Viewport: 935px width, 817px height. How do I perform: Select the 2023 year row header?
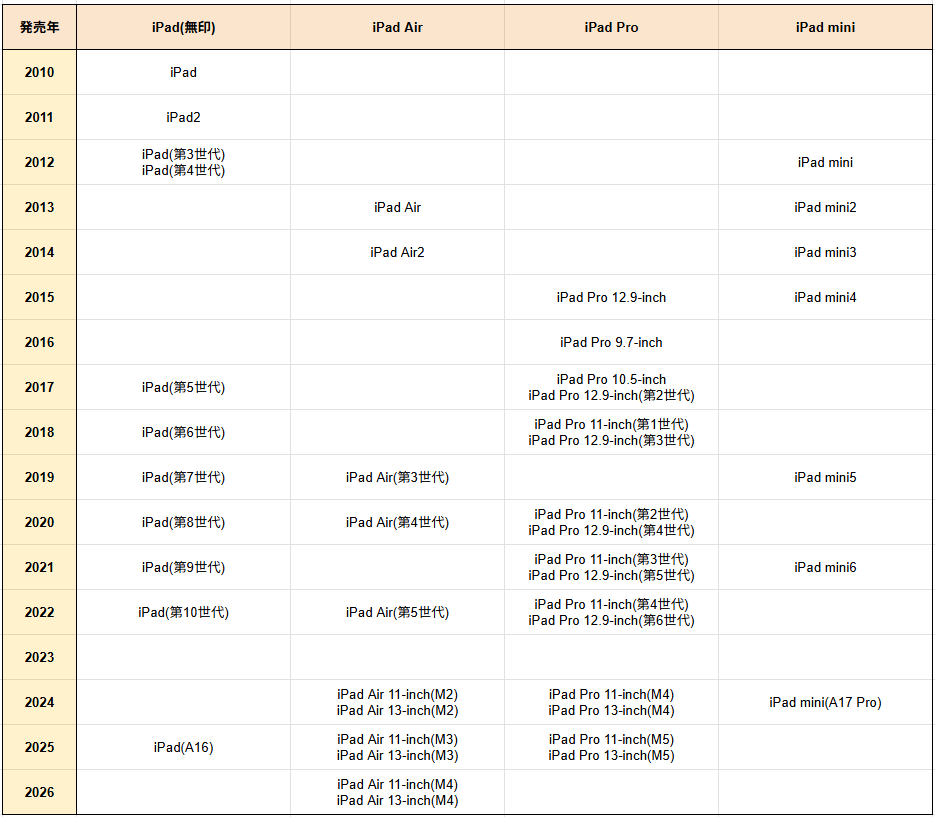(x=39, y=657)
